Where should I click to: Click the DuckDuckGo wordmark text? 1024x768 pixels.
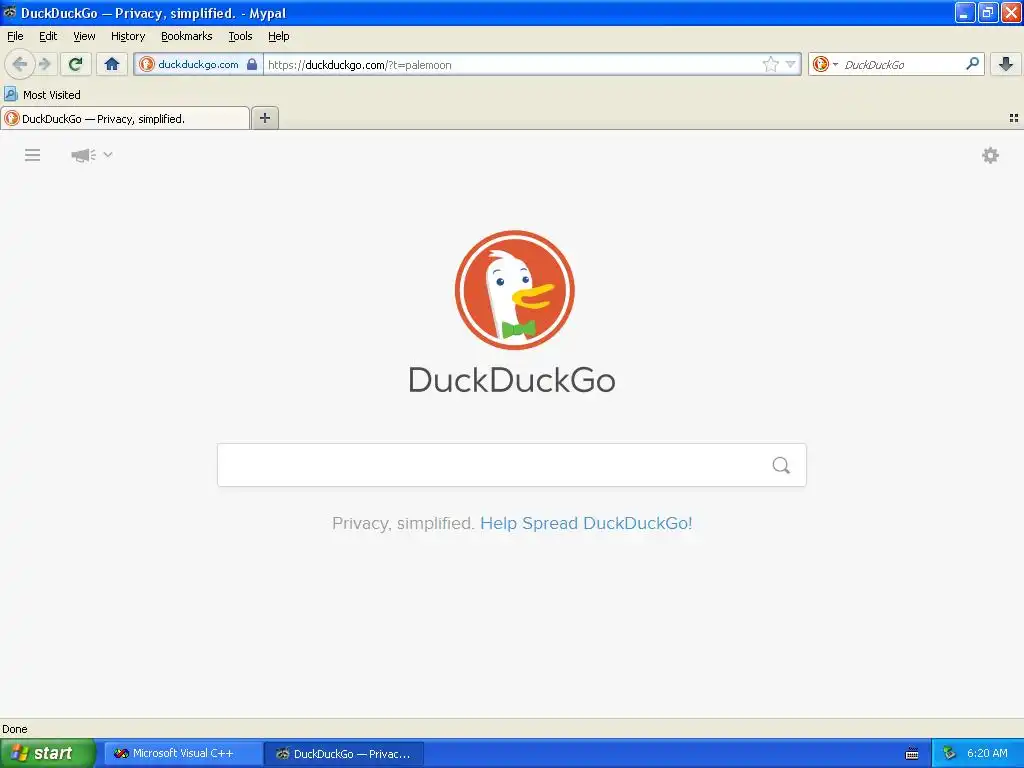[x=512, y=380]
